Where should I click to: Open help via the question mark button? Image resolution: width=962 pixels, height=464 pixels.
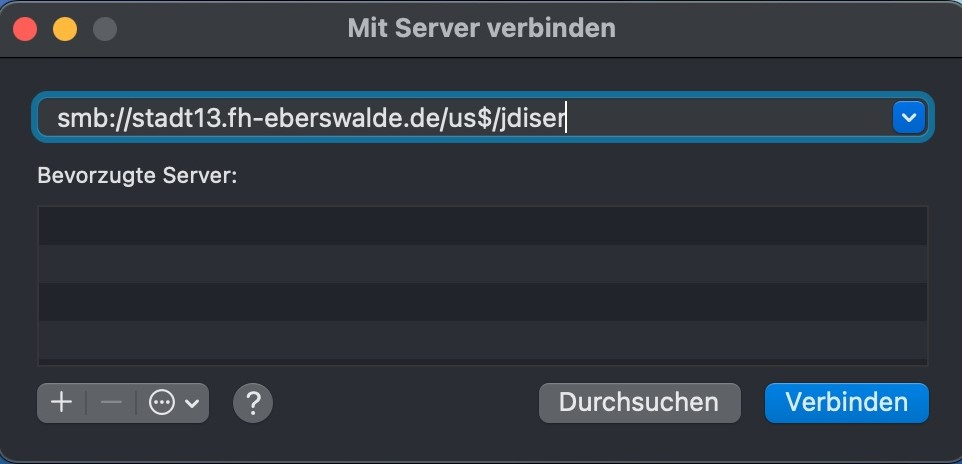click(x=253, y=403)
